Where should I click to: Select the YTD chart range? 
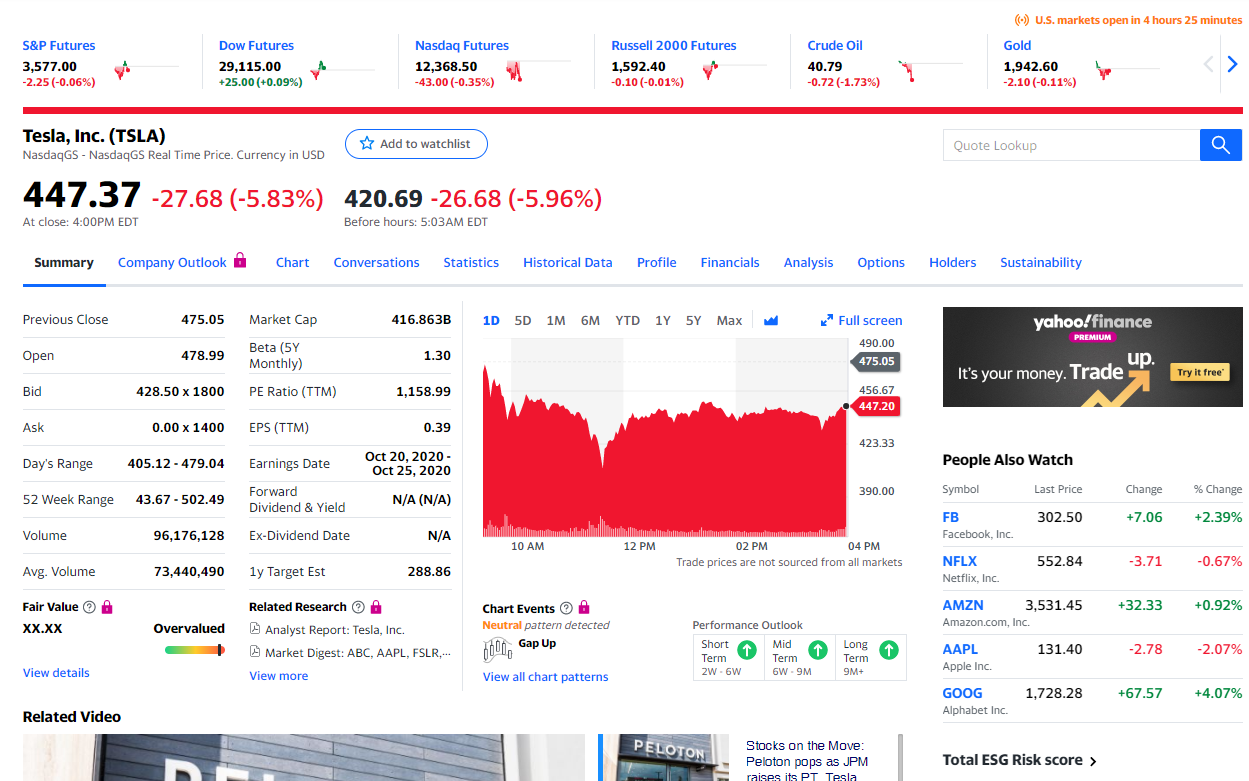[x=627, y=320]
